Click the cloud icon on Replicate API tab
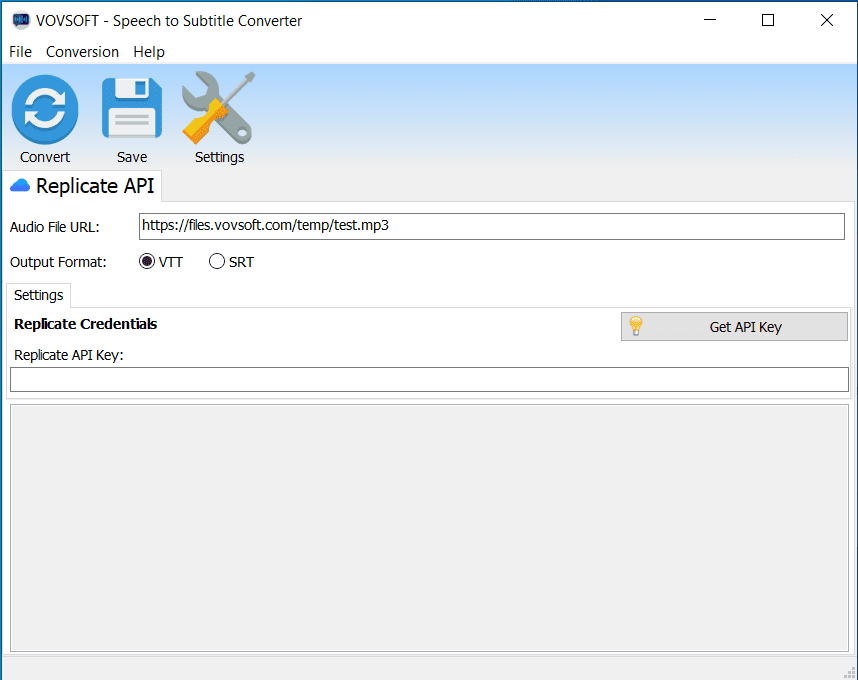The image size is (858, 680). [20, 186]
